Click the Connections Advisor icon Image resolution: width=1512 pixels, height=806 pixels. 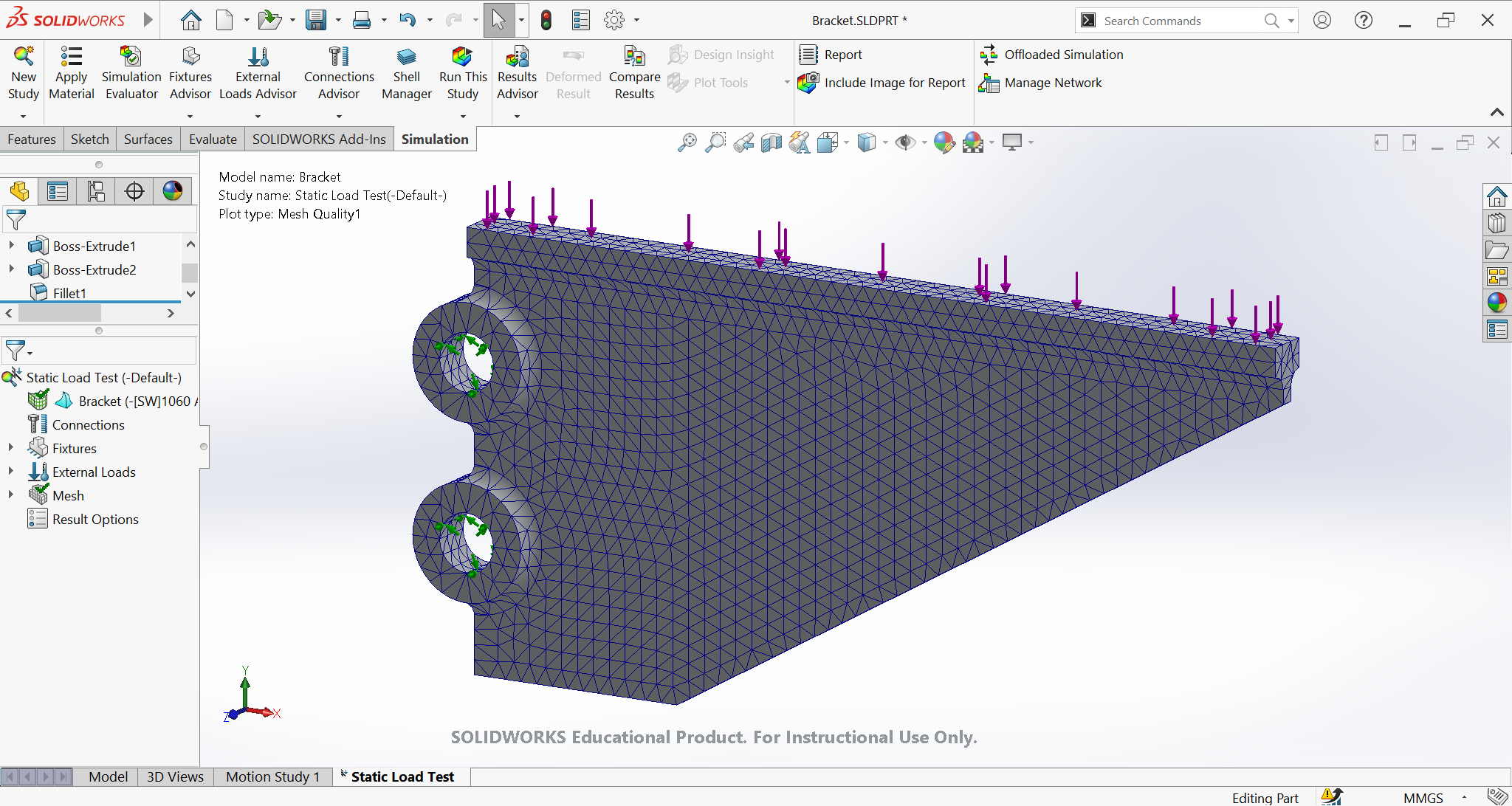click(x=339, y=57)
